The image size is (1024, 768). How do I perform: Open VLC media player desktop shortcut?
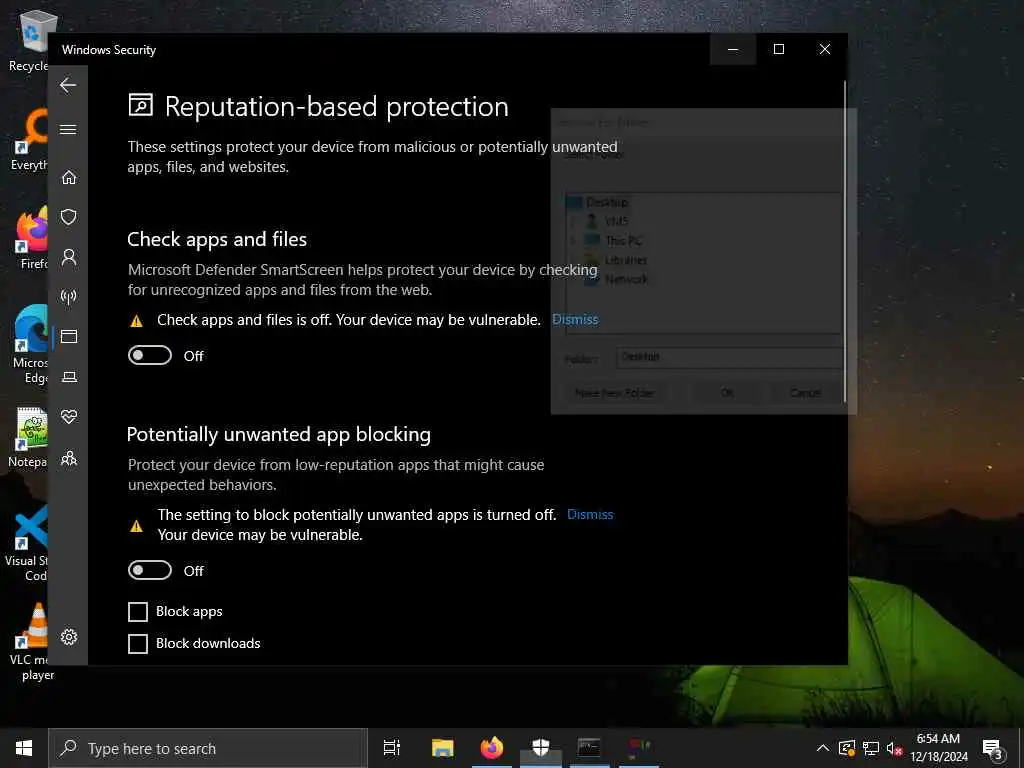30,640
